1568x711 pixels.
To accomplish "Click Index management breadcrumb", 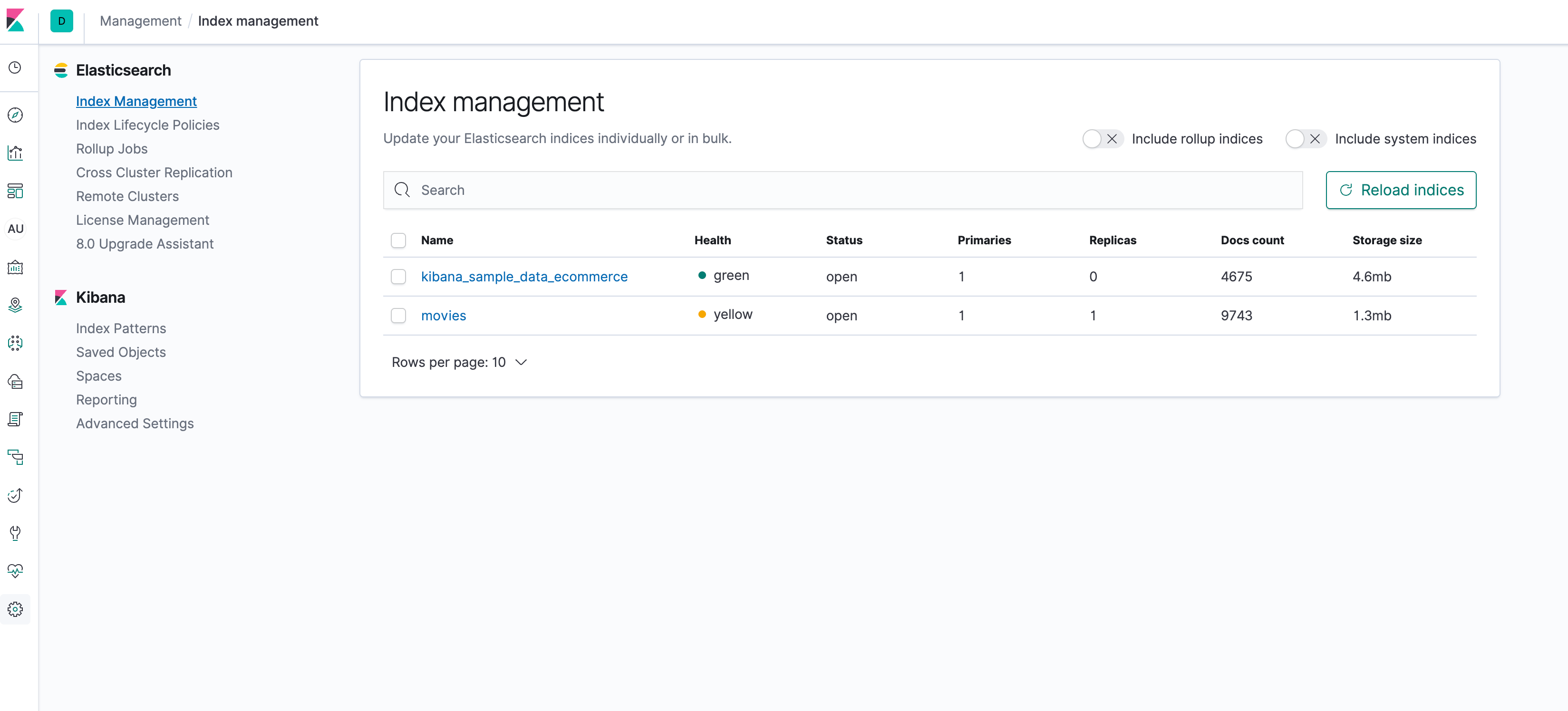I will click(258, 21).
